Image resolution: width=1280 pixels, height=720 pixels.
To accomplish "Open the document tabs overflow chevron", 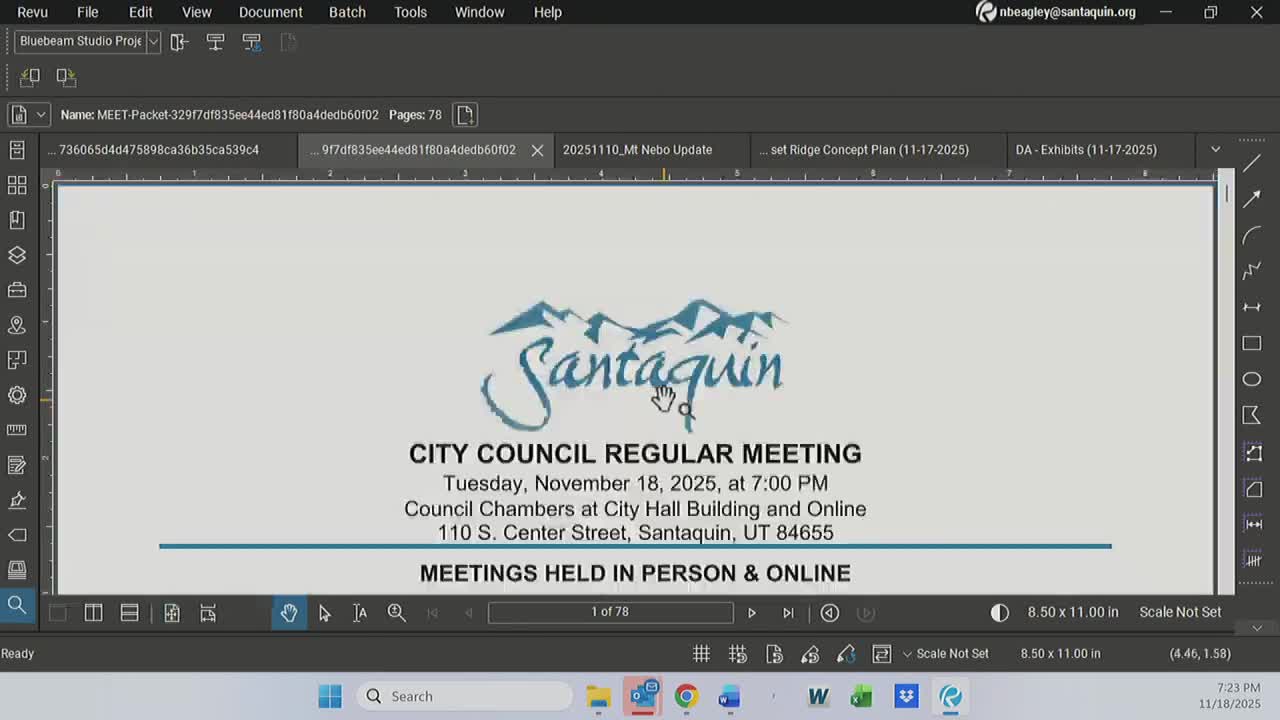I will [1215, 149].
